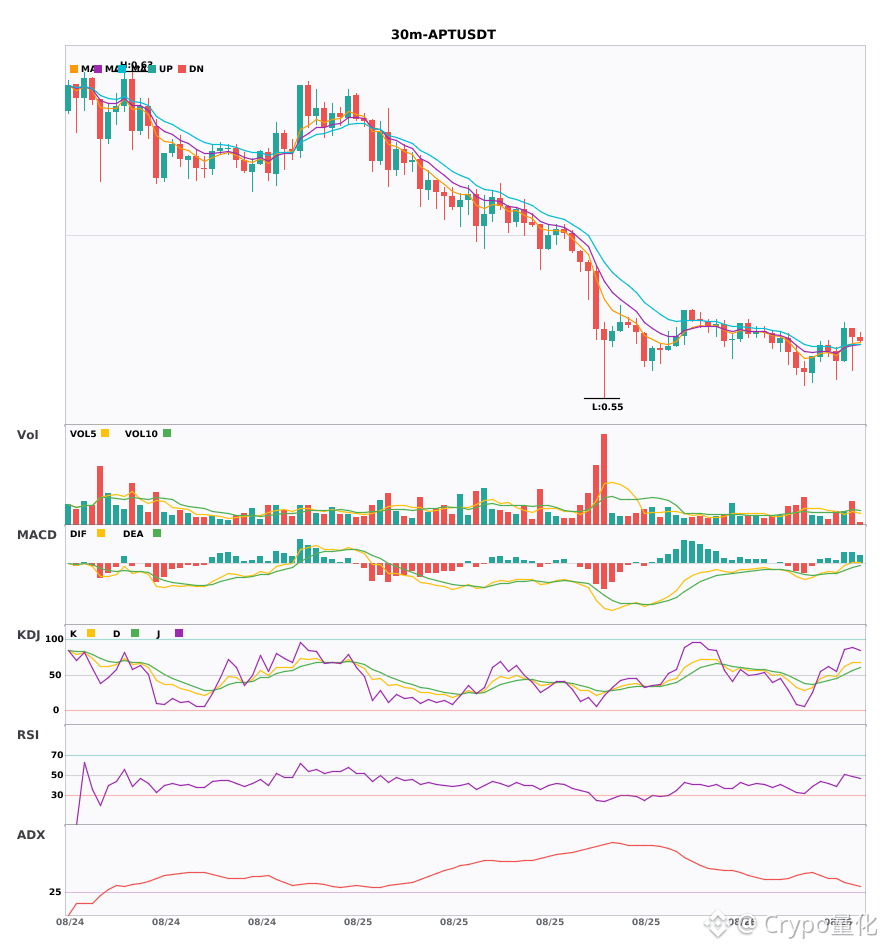Click the chart title 30m-APTUSDT
The width and height of the screenshot is (885, 950).
click(x=443, y=35)
